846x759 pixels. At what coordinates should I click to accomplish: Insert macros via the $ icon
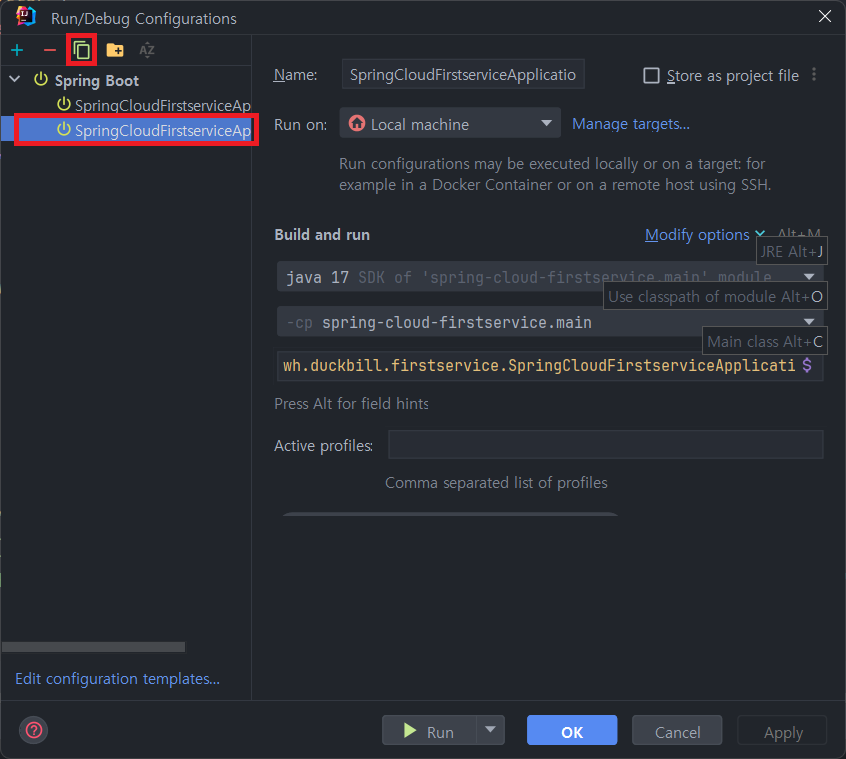[807, 366]
